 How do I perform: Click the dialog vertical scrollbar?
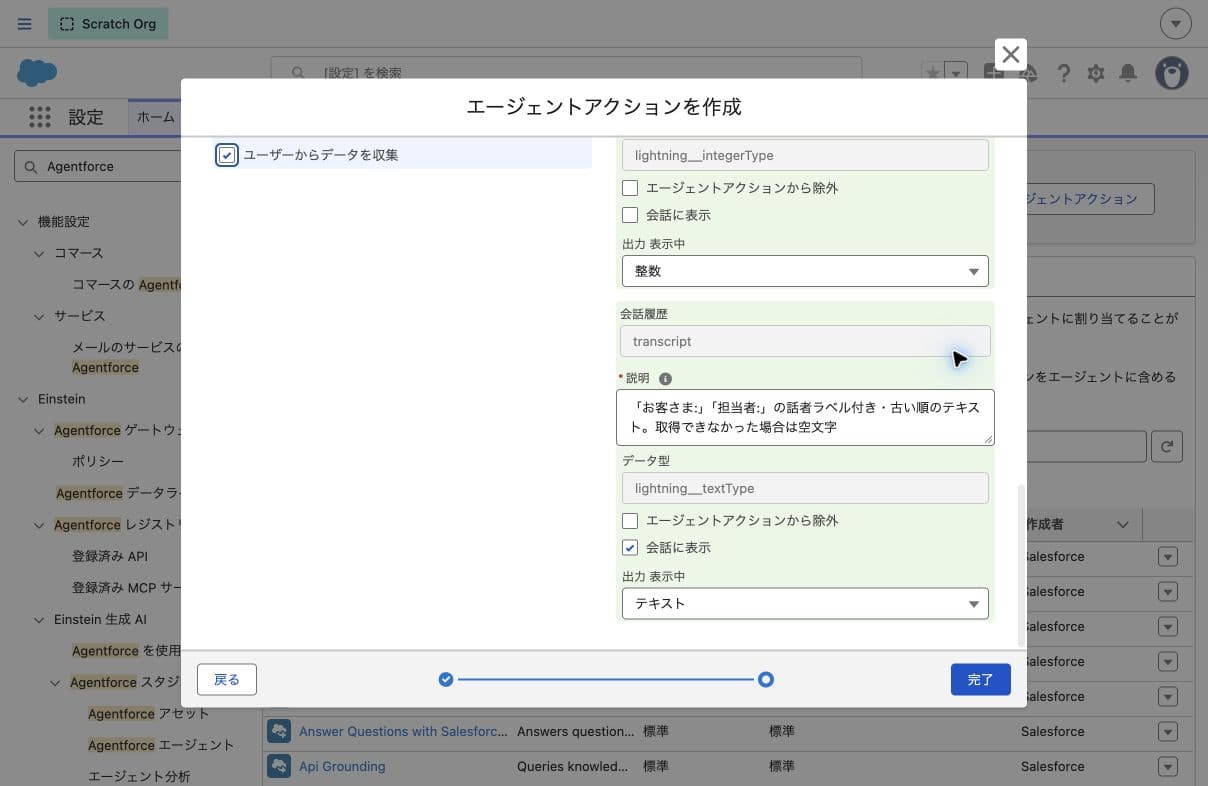click(1021, 564)
